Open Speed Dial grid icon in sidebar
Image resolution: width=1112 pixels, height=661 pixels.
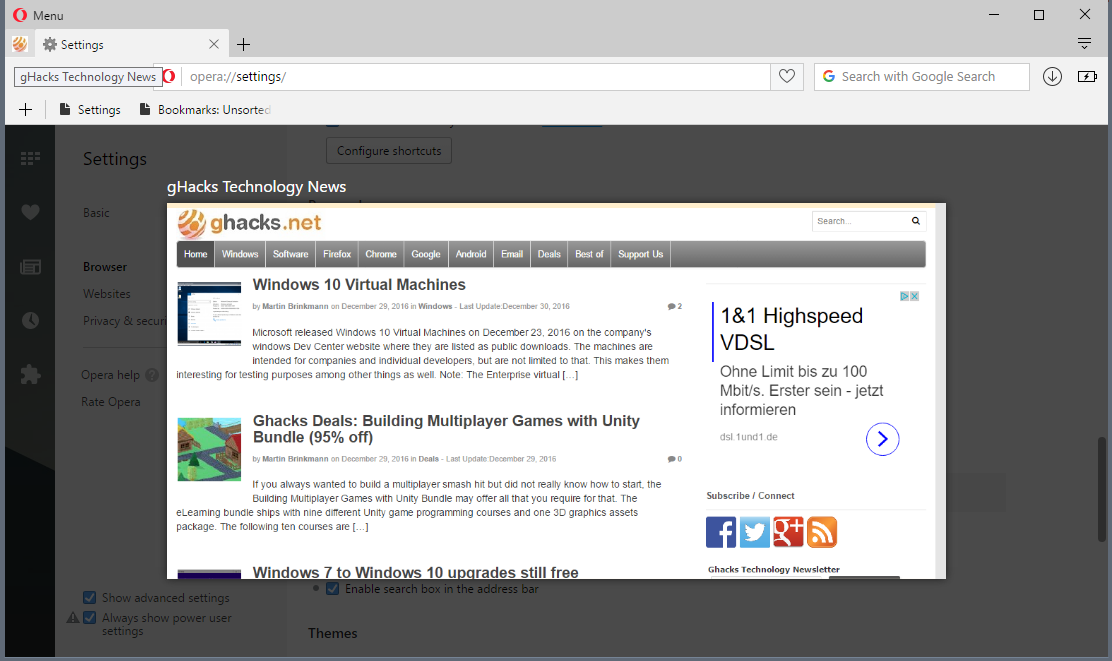(x=30, y=158)
